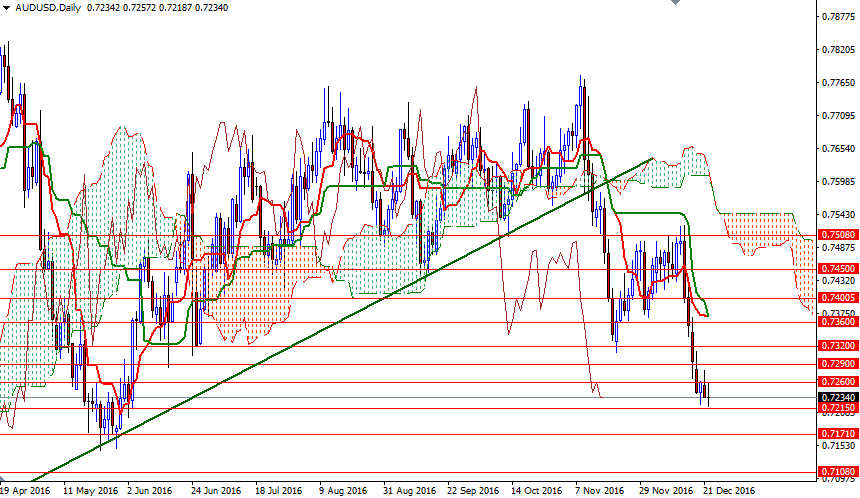Click the 0.77095 price scale value

pyautogui.click(x=839, y=116)
